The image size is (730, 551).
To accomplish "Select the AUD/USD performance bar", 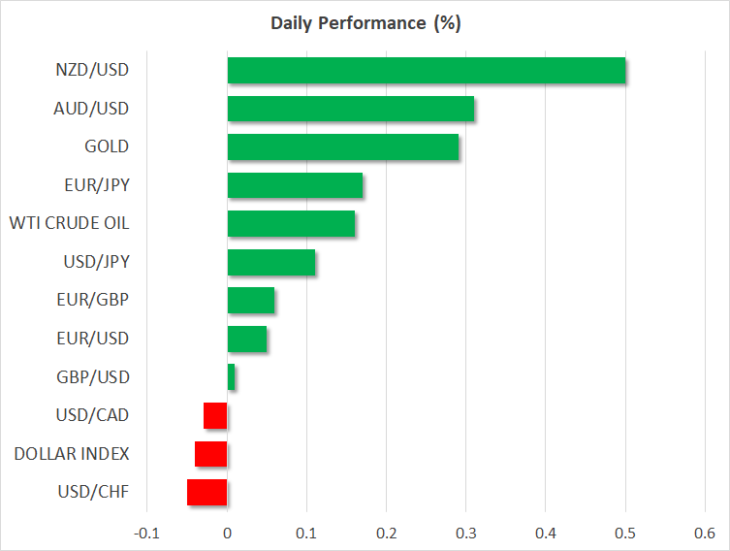I will (x=351, y=109).
